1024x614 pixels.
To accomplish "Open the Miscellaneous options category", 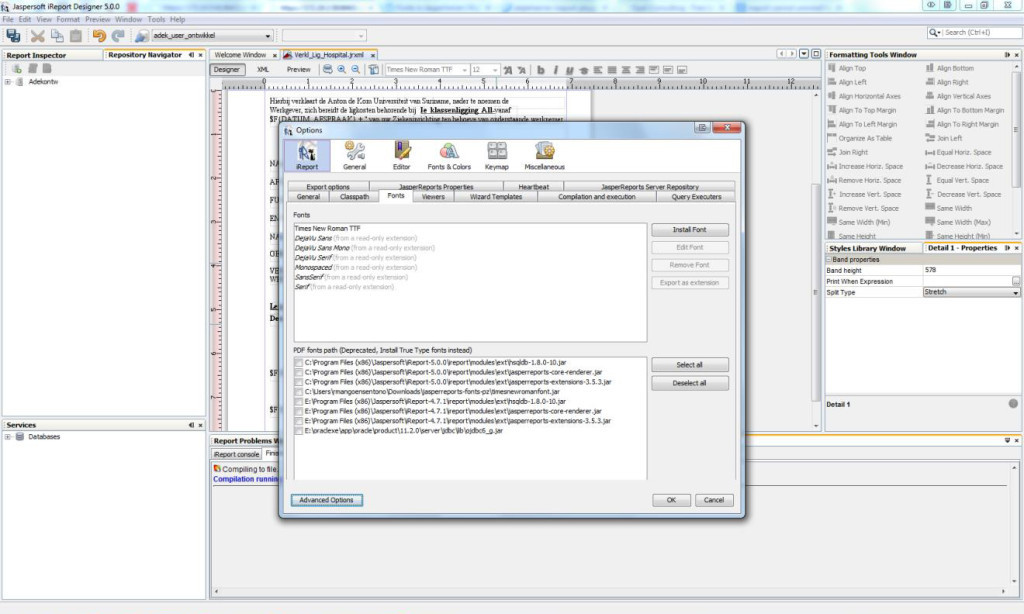I will (x=545, y=156).
